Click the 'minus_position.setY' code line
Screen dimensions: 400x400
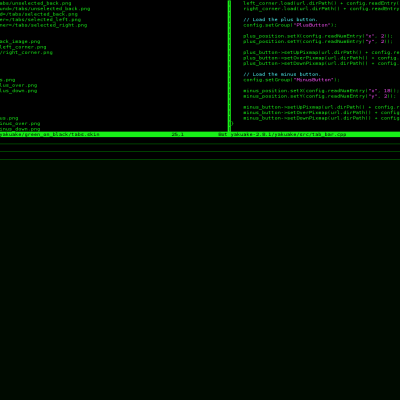pos(320,96)
